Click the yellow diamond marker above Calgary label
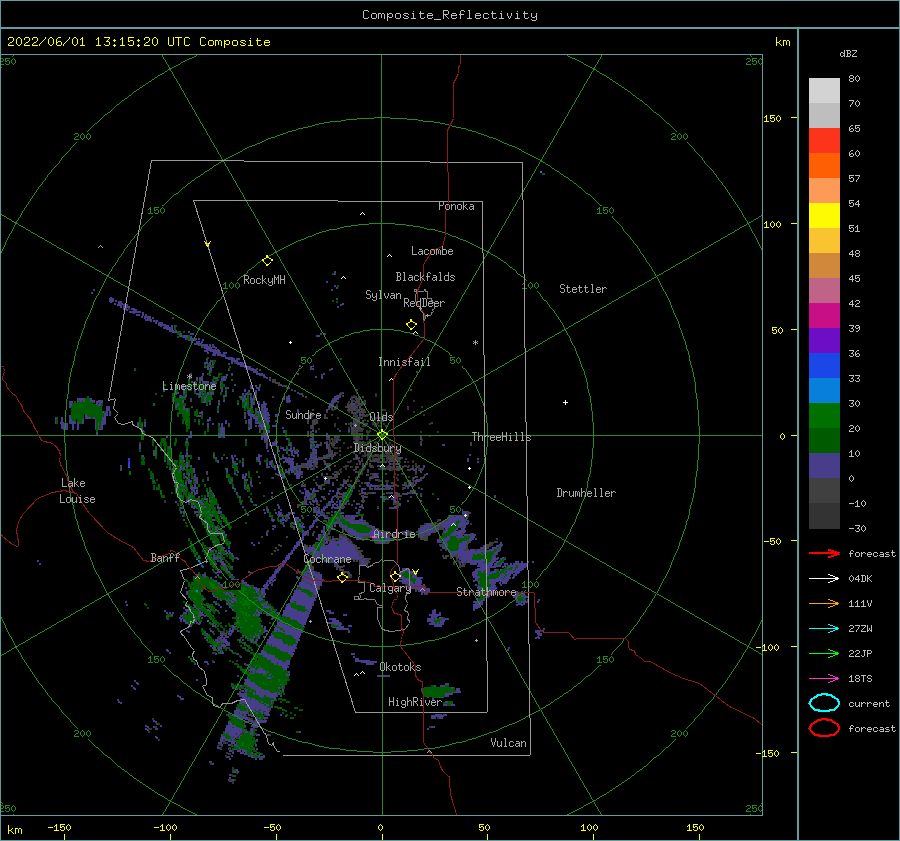The width and height of the screenshot is (900, 841). (x=395, y=576)
